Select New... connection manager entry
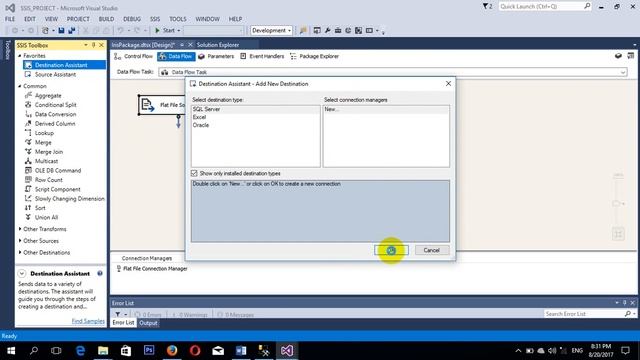Screen dimensions: 640x360 pos(332,109)
